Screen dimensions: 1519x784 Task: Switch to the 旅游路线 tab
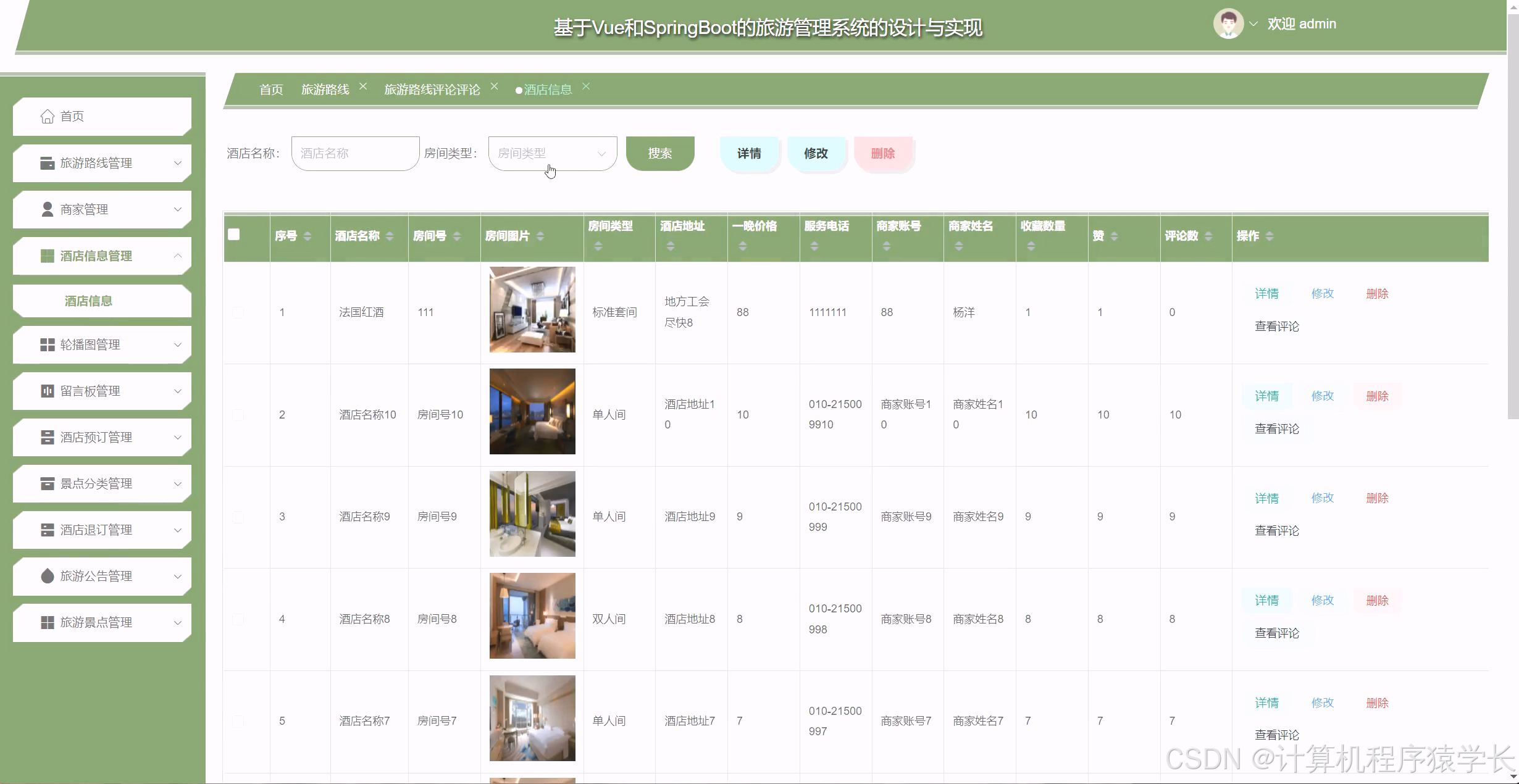pyautogui.click(x=325, y=90)
